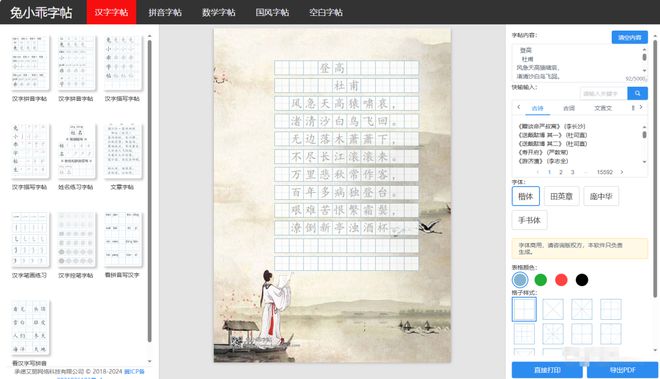Click the content textarea scroll-down arrow

pyautogui.click(x=644, y=71)
